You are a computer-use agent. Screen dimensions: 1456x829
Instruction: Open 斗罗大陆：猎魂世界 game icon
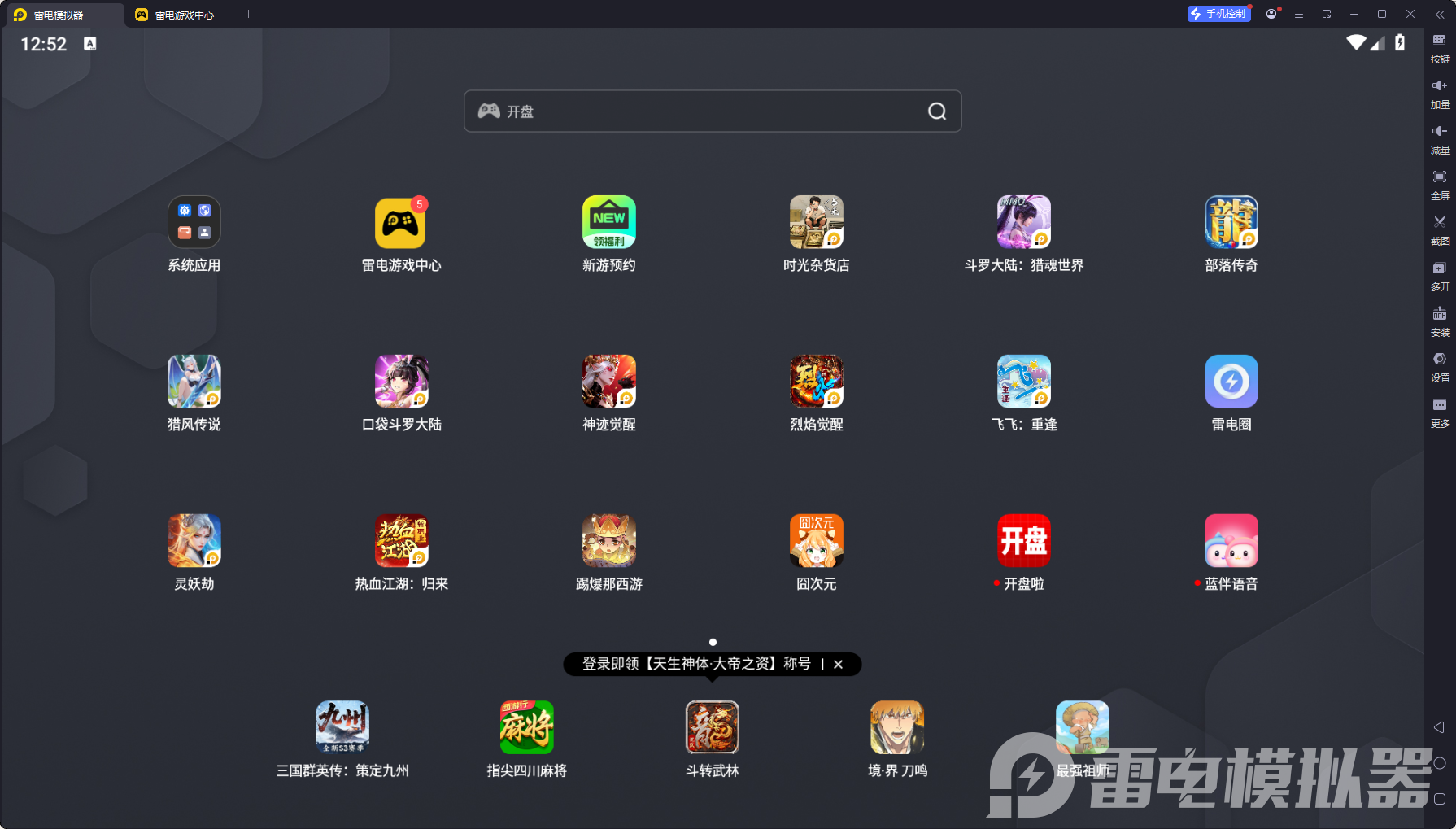click(1023, 222)
